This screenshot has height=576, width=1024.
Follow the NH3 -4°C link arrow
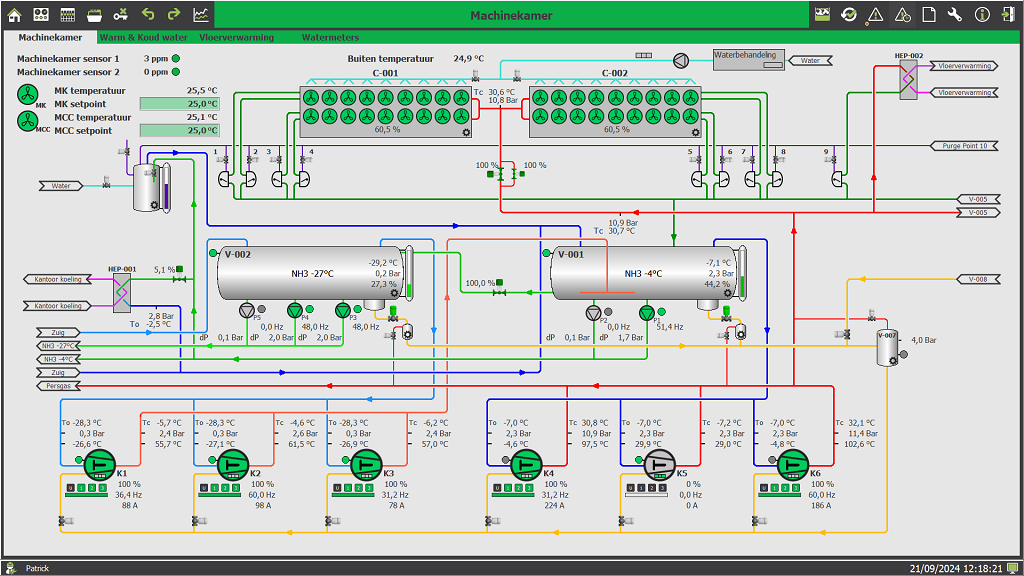[x=59, y=359]
